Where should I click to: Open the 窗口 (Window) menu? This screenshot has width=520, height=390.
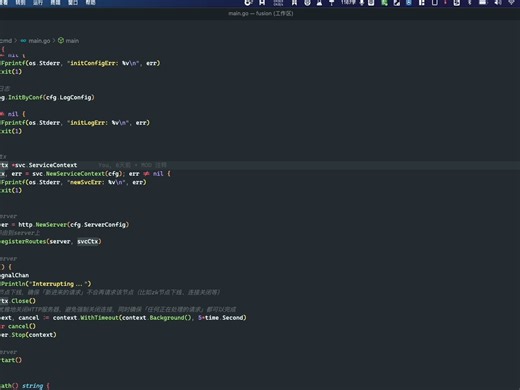(73, 2)
